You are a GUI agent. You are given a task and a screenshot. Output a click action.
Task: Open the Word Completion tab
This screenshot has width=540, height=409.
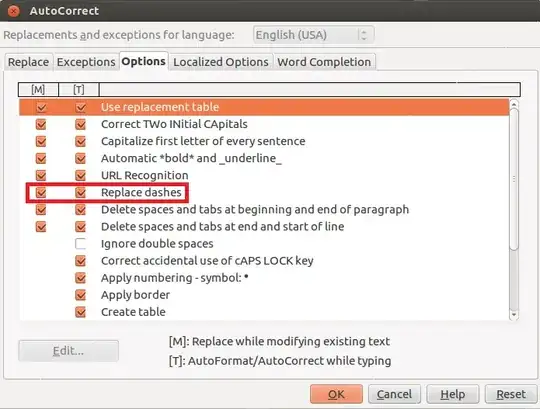(x=324, y=62)
